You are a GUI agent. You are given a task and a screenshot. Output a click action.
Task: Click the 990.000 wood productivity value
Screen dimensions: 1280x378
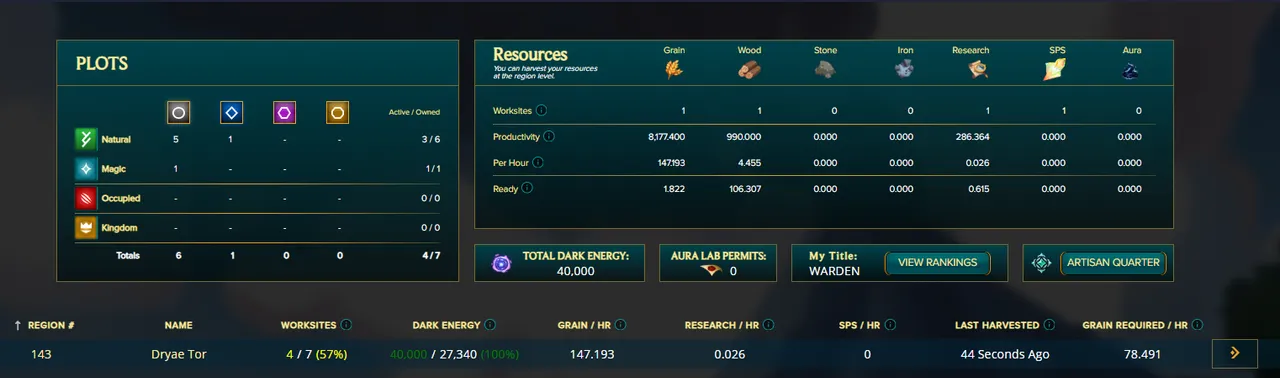(744, 137)
